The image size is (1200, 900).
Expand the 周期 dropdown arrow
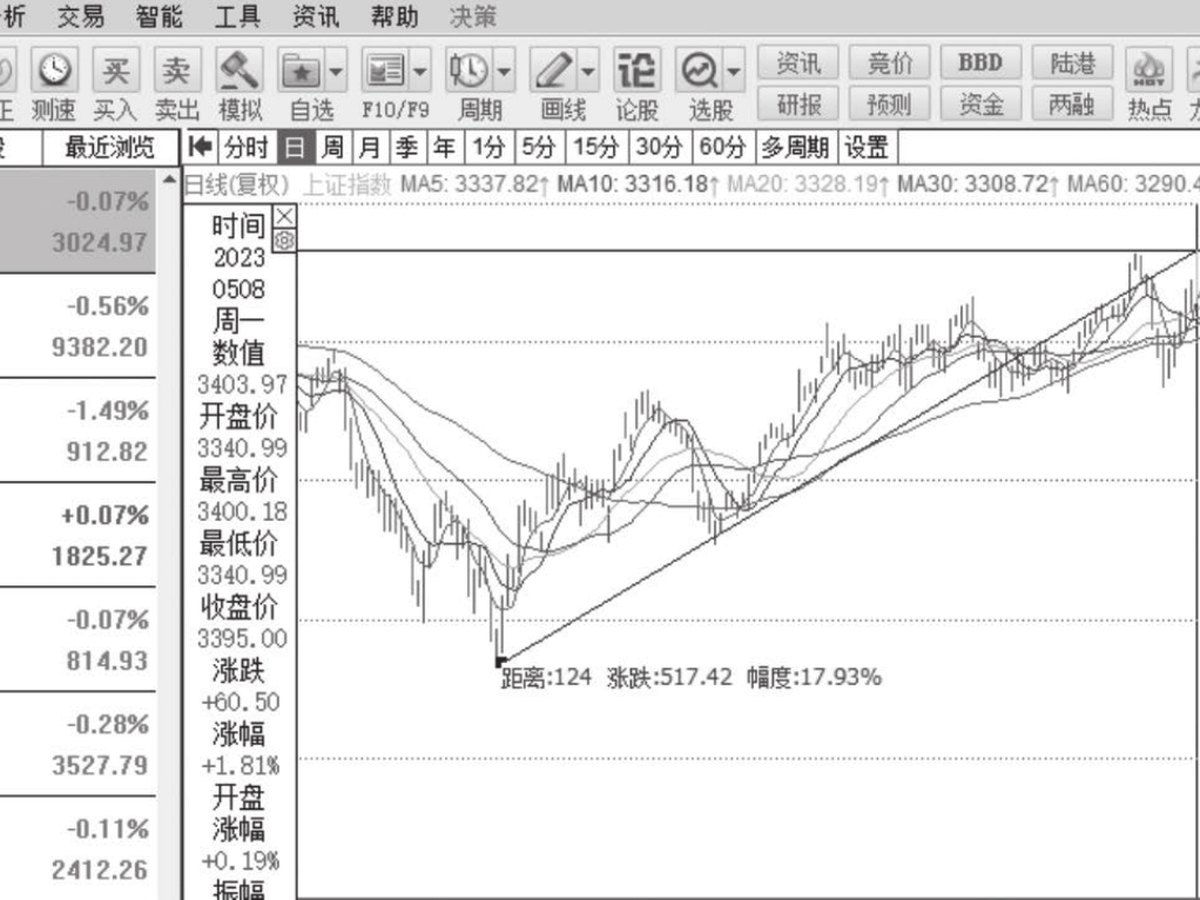click(x=503, y=72)
